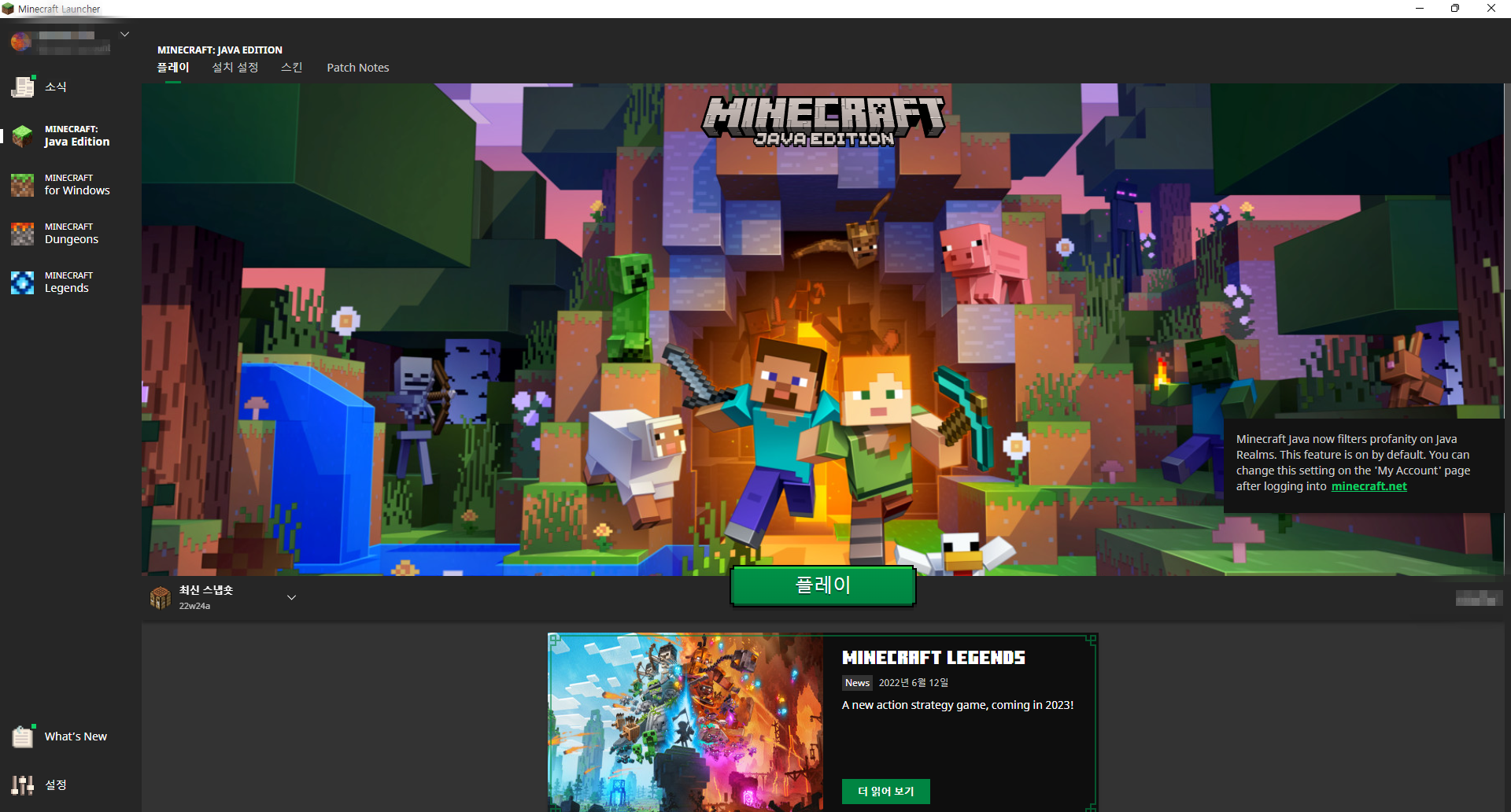The width and height of the screenshot is (1511, 812).
Task: Switch to the 스킨 tab
Action: tap(292, 68)
